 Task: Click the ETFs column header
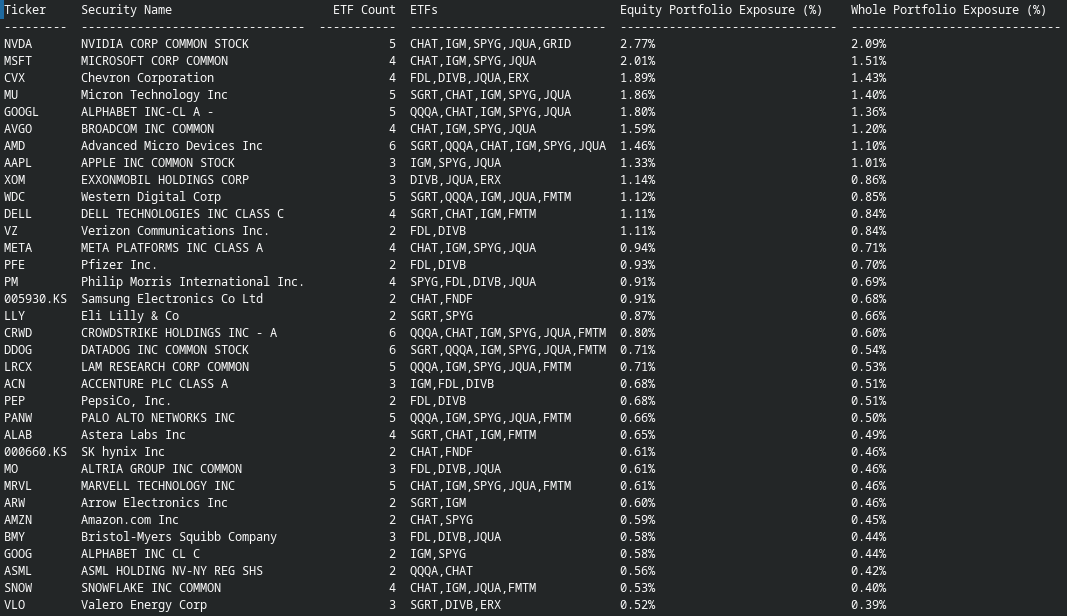pyautogui.click(x=423, y=10)
